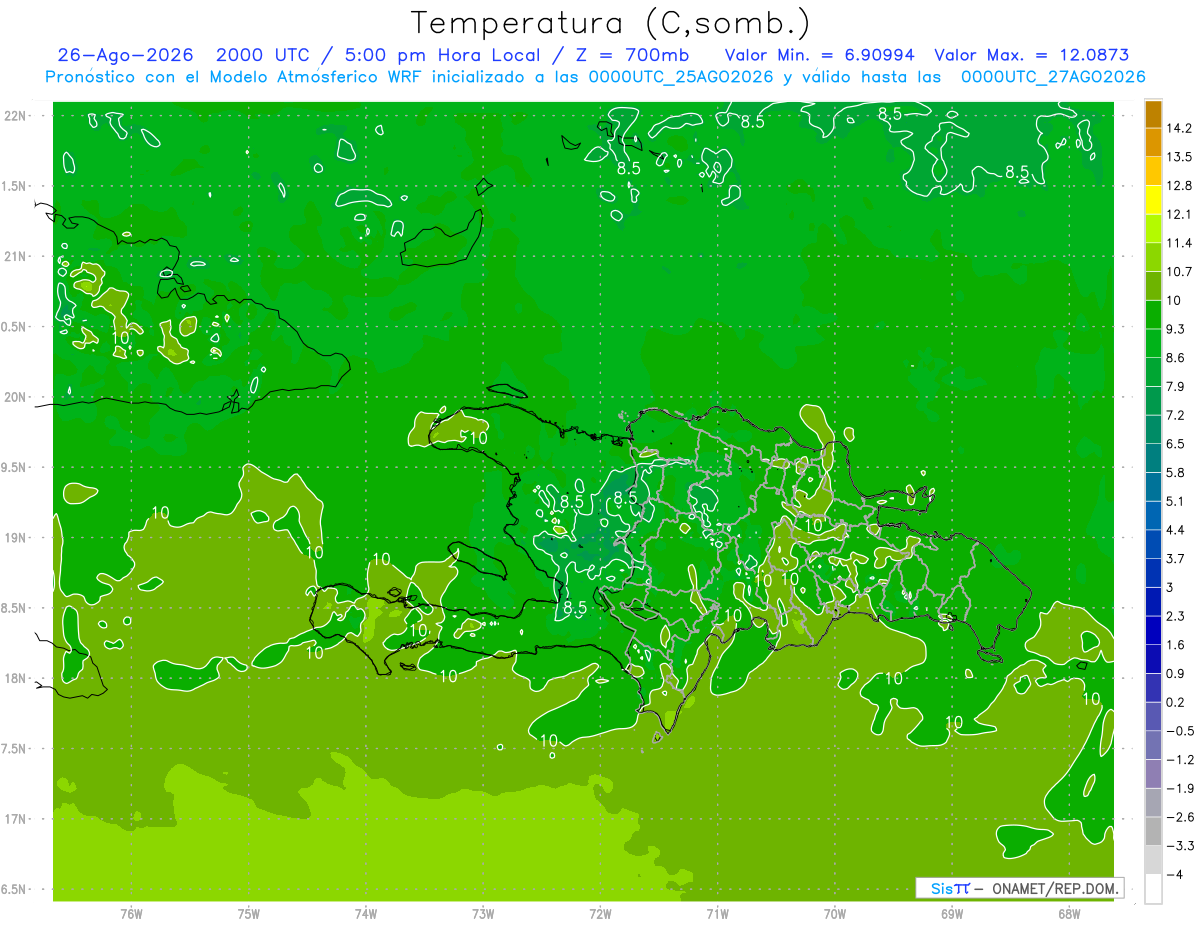Click the '19N' latitude axis label
Image resolution: width=1200 pixels, height=927 pixels.
coord(17,537)
